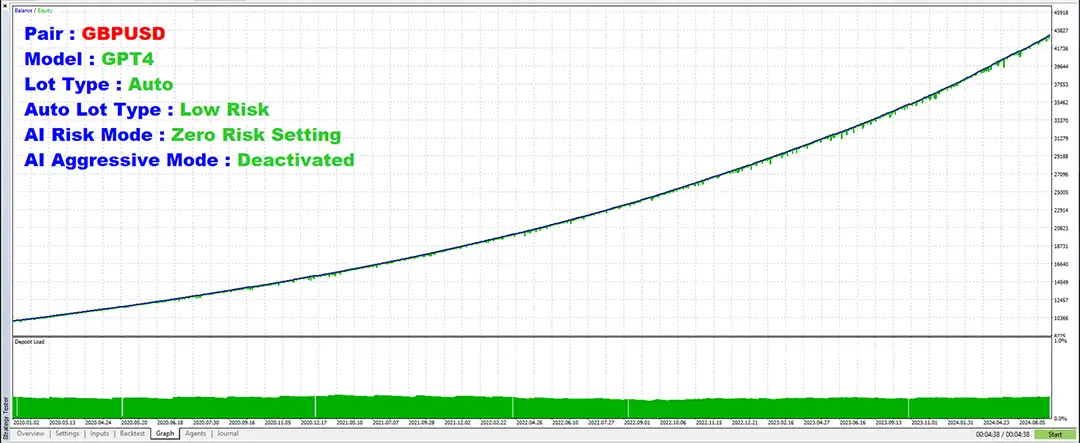
Task: Go to the Backtest tab
Action: 133,434
